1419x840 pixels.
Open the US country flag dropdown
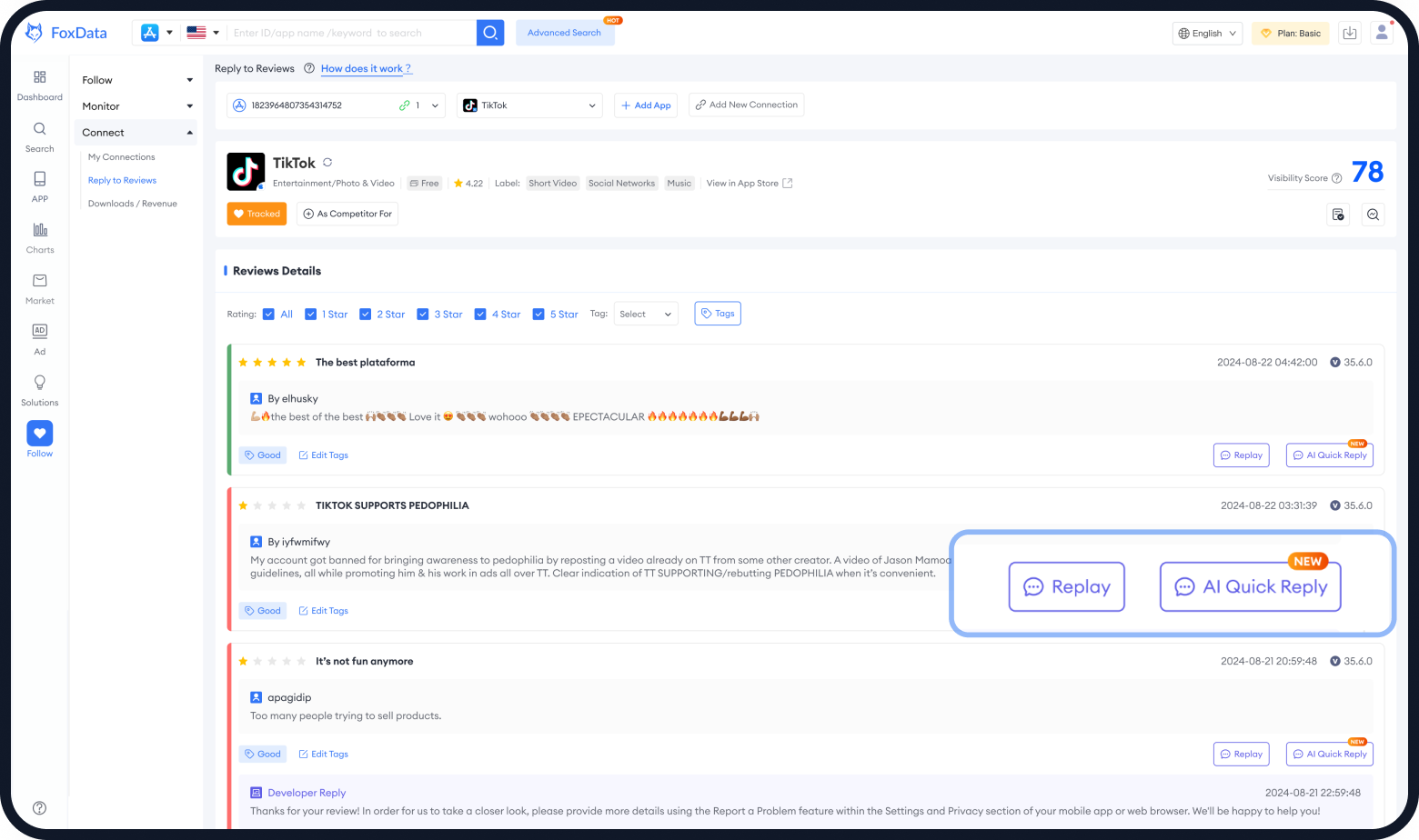(x=203, y=33)
